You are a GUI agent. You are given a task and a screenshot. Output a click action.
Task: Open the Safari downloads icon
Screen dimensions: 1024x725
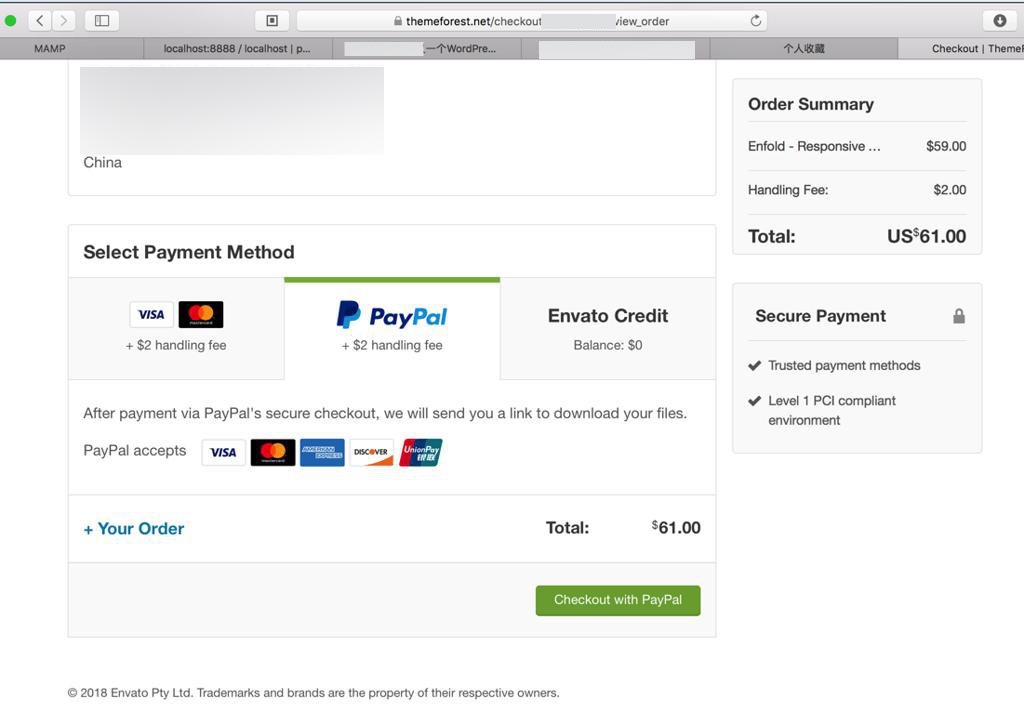(999, 21)
